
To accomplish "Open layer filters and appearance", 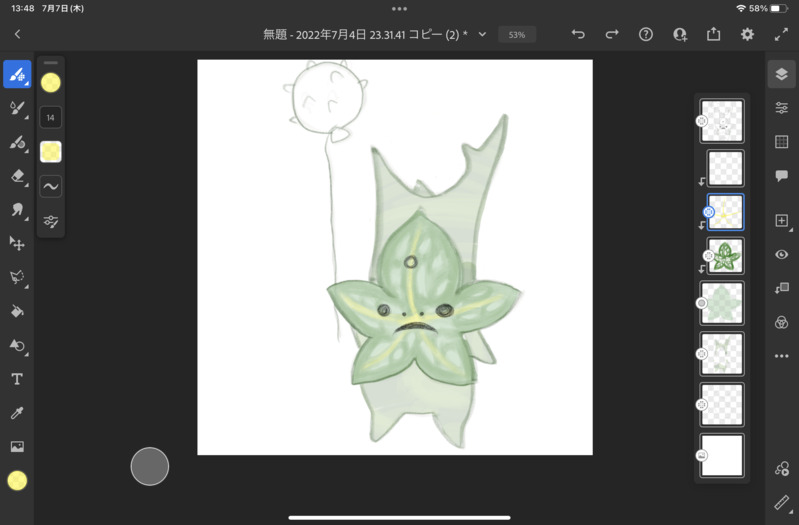I will (x=781, y=322).
